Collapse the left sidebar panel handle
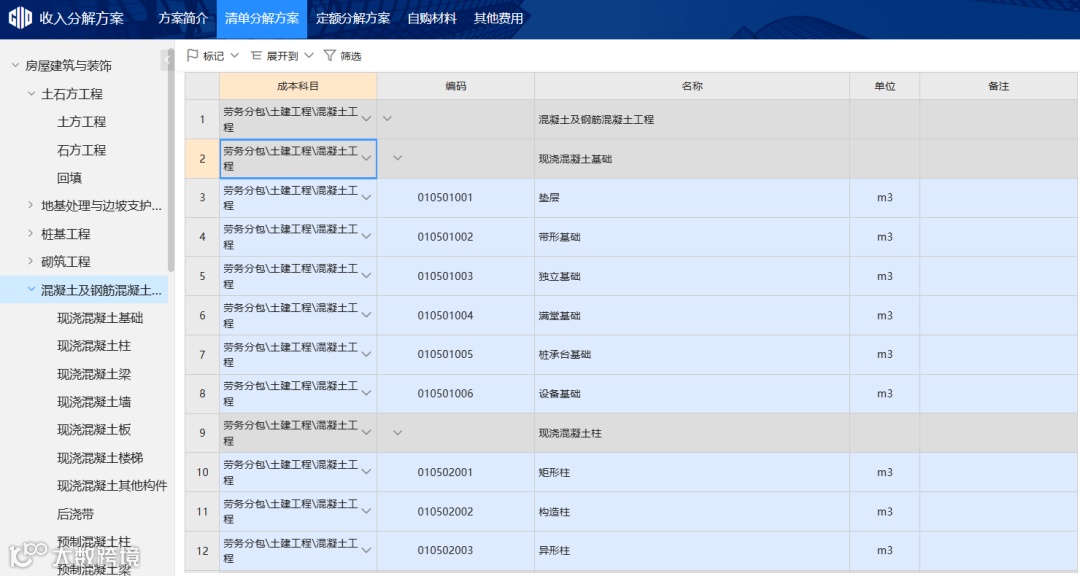 (x=167, y=60)
